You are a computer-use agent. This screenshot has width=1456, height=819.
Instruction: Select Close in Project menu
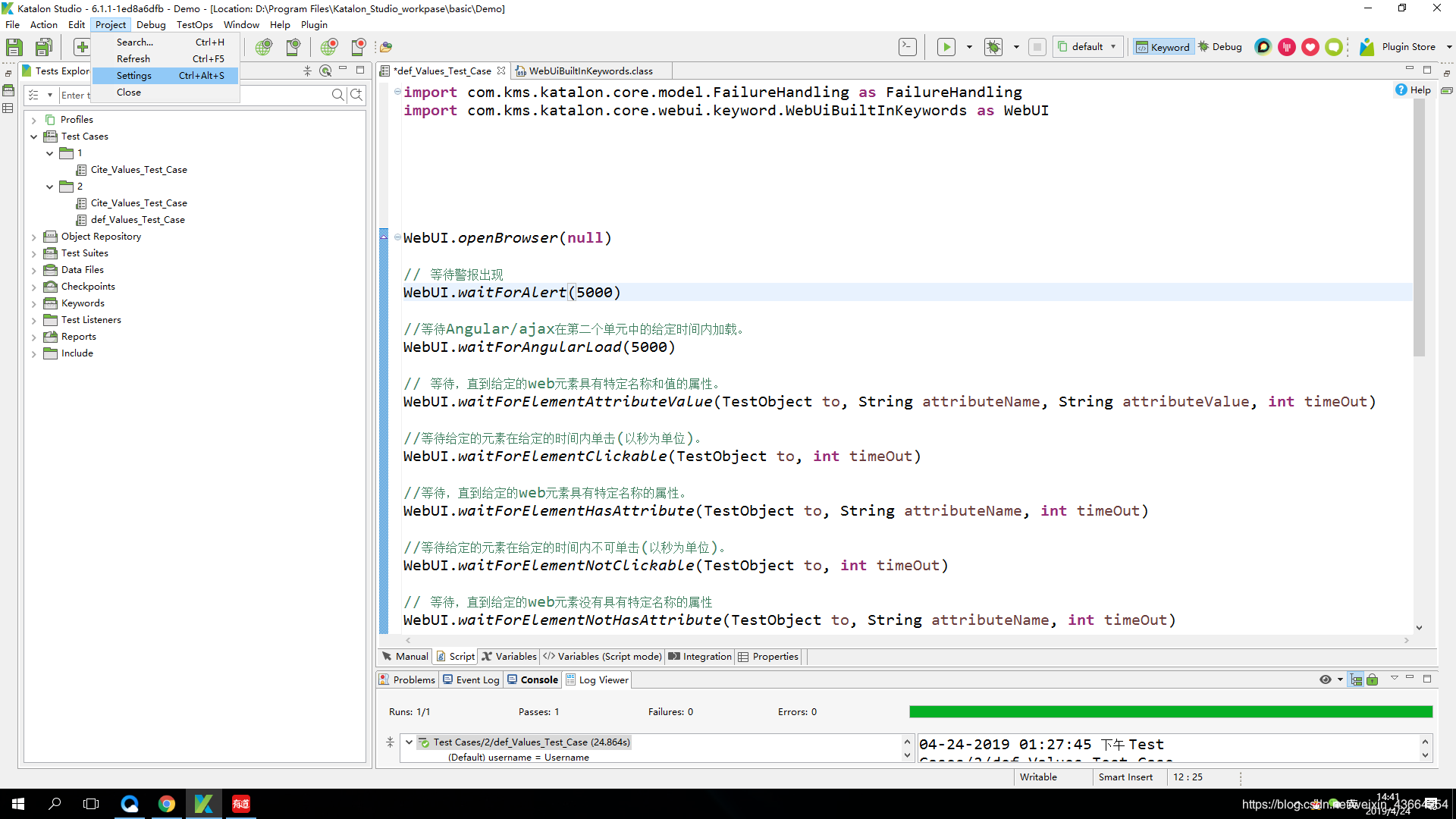(x=165, y=93)
